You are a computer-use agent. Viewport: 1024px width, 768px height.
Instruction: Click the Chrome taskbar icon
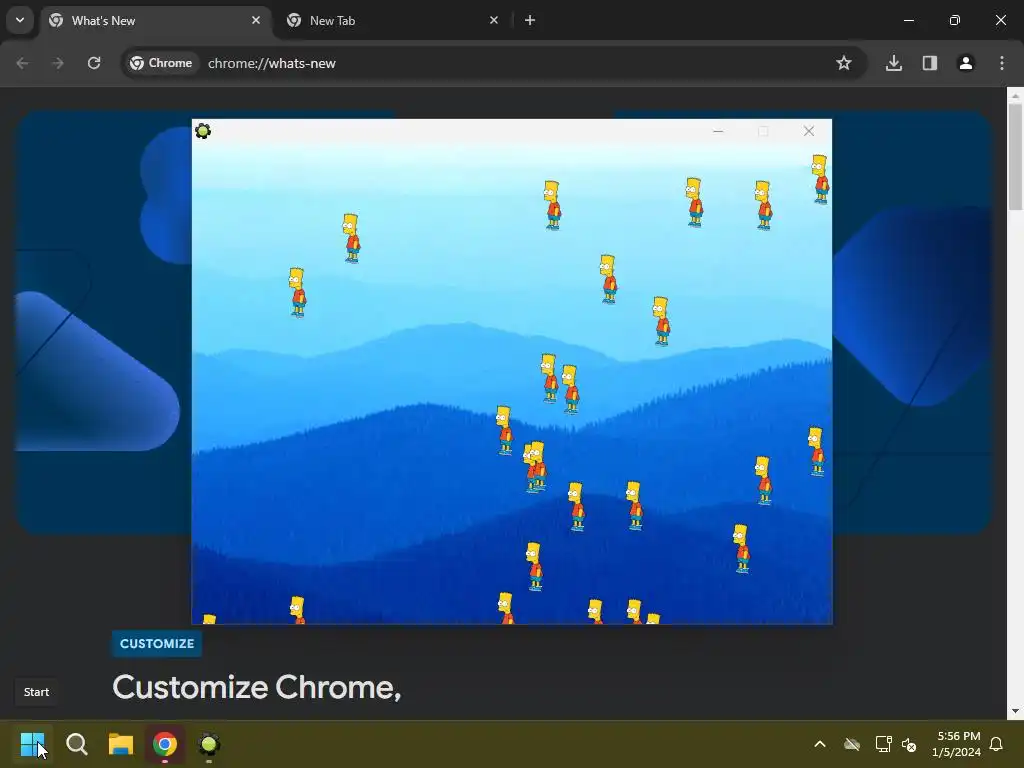[x=165, y=744]
